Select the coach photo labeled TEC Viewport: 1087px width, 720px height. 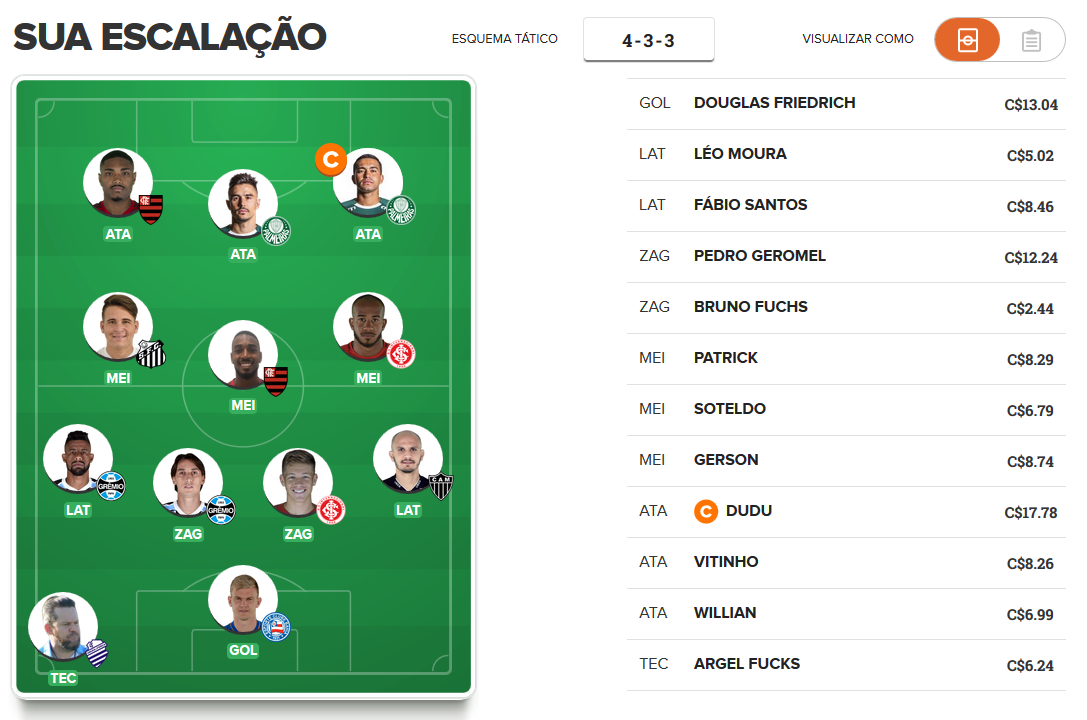click(63, 626)
